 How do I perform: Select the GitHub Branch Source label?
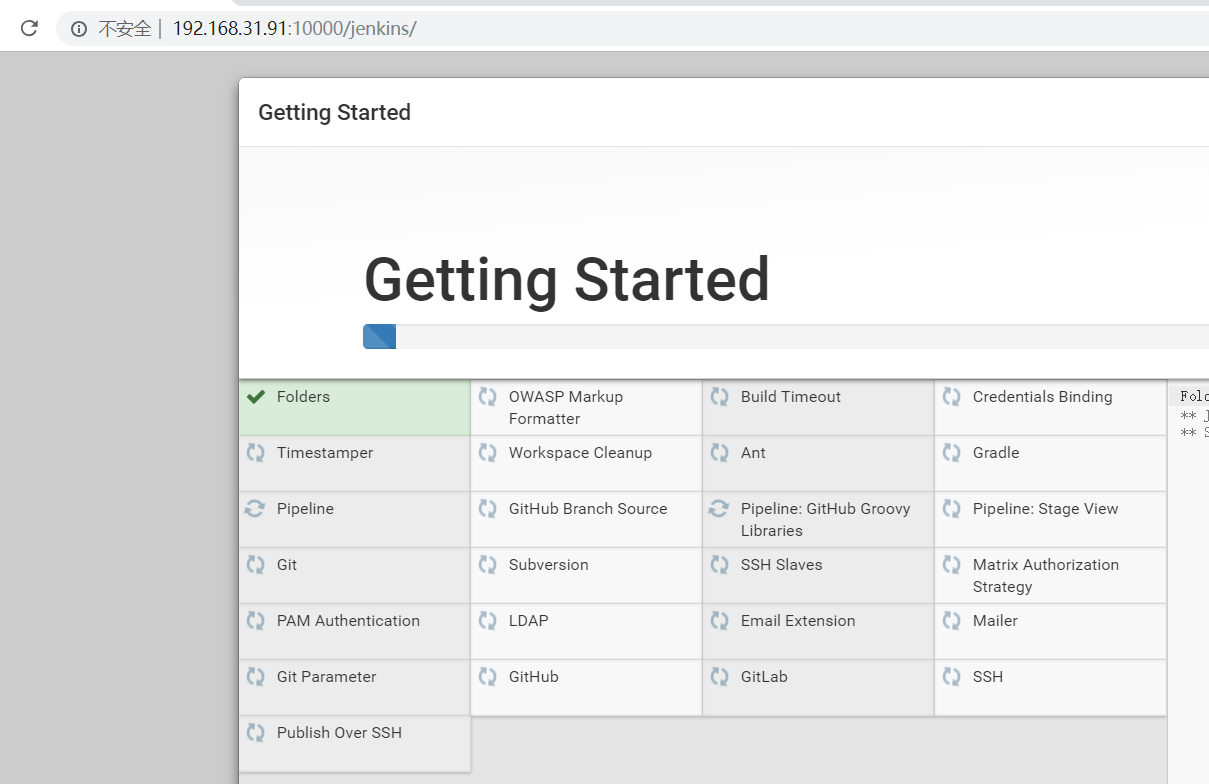[588, 509]
